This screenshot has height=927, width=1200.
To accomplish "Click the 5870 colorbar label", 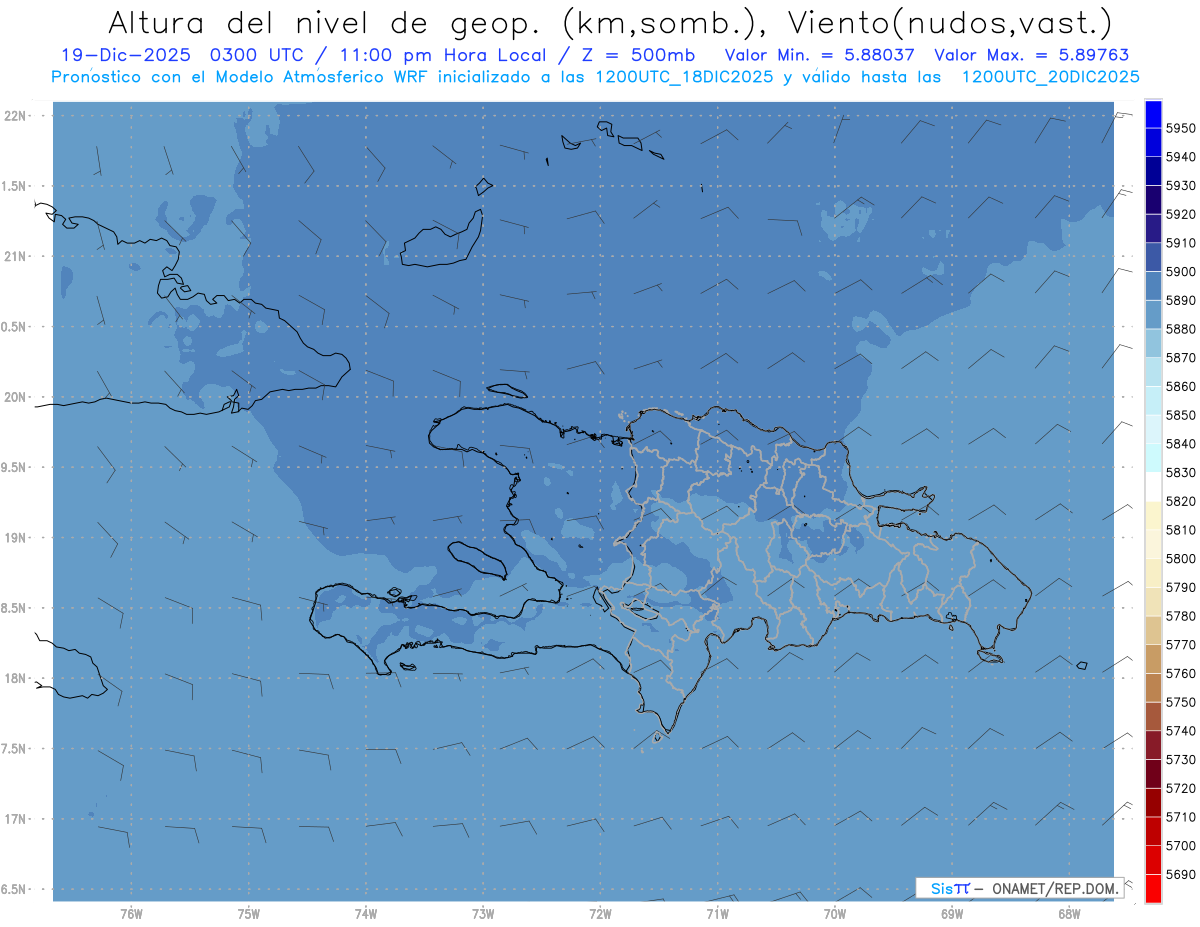I will point(1181,358).
